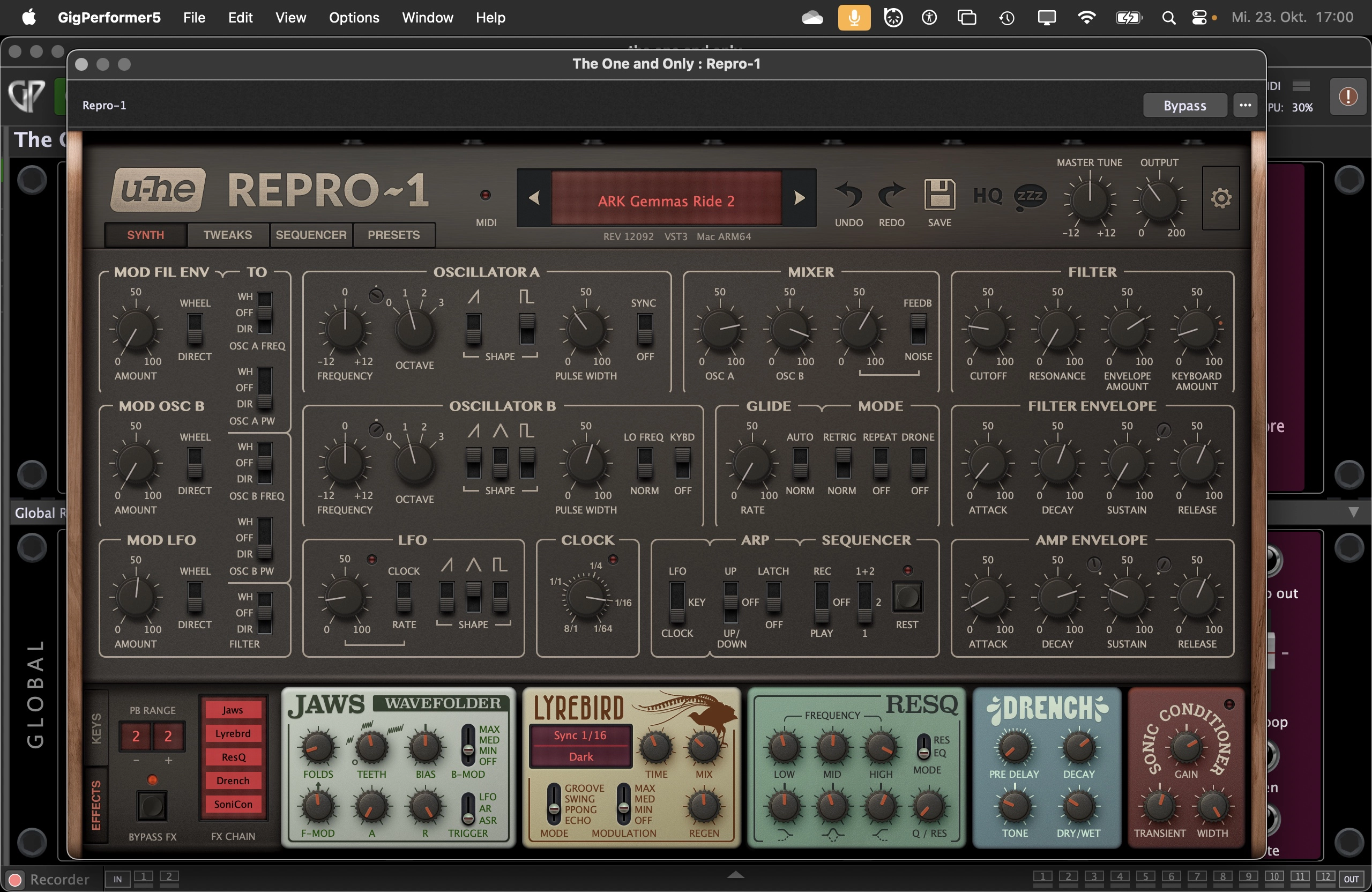Image resolution: width=1372 pixels, height=892 pixels.
Task: Toggle Mod Fil Env WHEEL/DIRECT switch
Action: point(195,329)
